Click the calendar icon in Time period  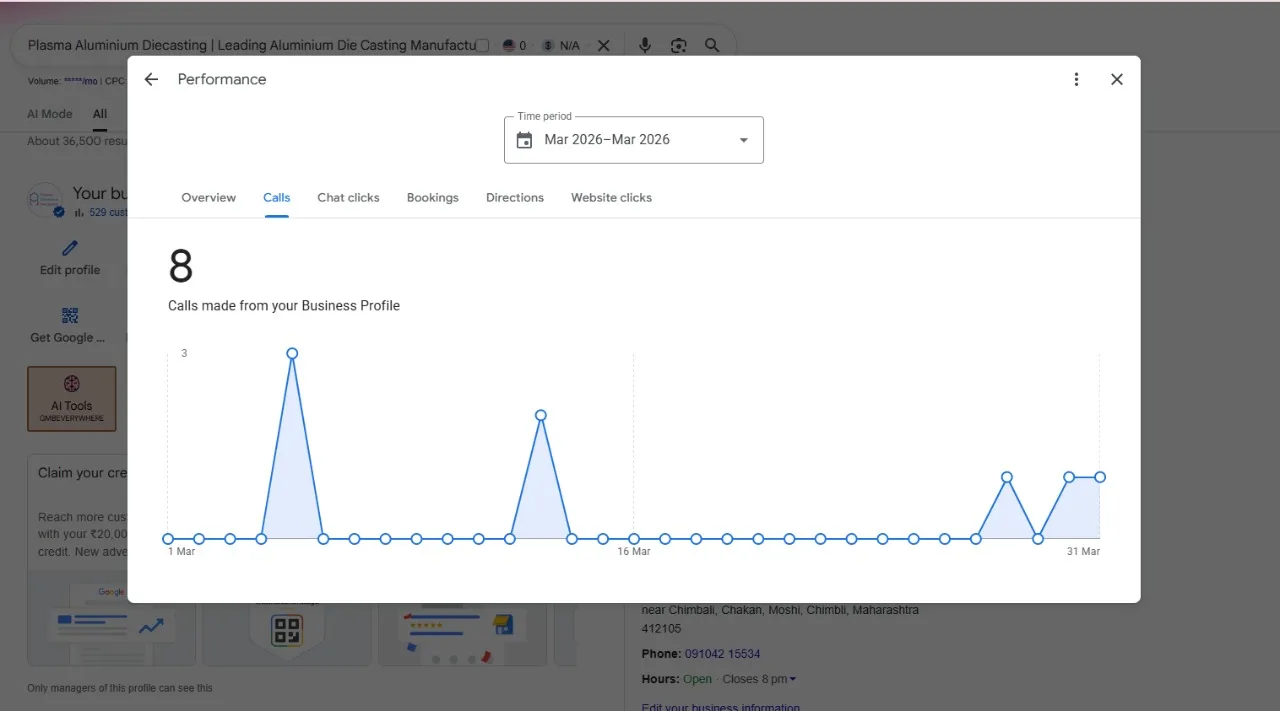click(x=524, y=140)
